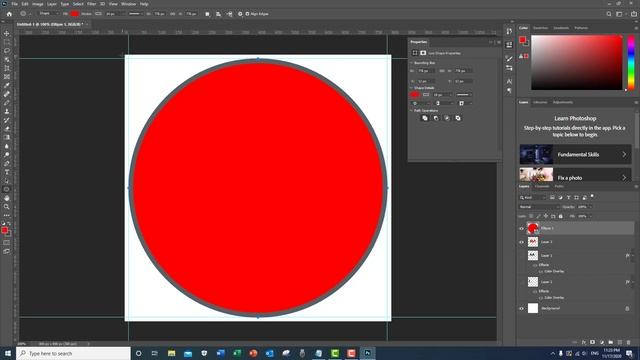Image resolution: width=640 pixels, height=360 pixels.
Task: Open the Layer menu
Action: click(52, 4)
